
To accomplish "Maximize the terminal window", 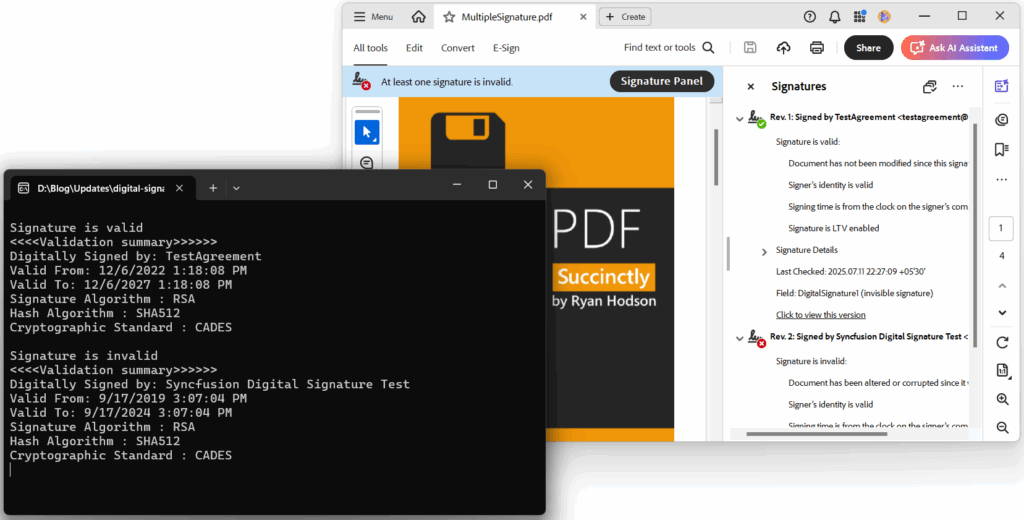I will point(493,185).
